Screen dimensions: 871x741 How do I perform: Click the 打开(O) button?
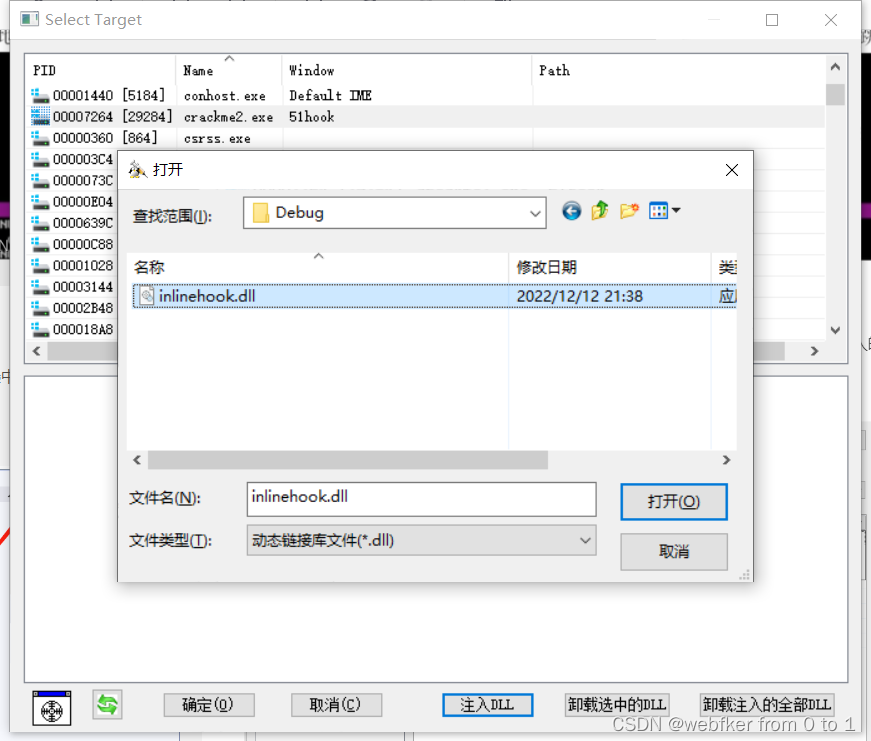673,501
